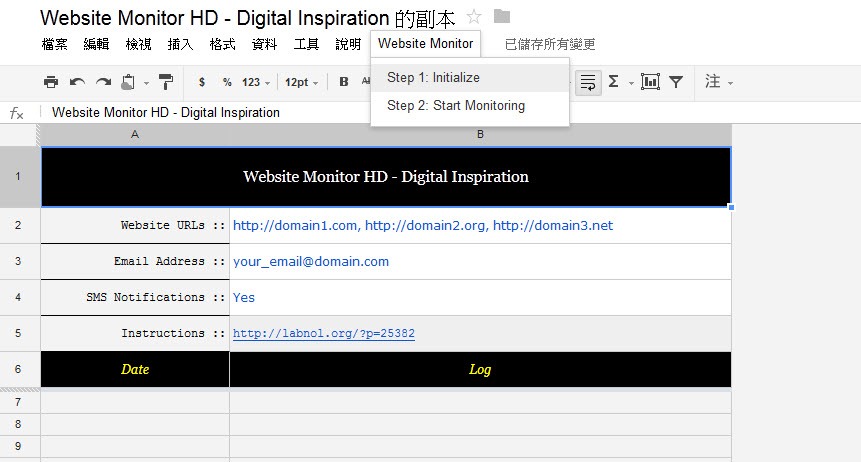This screenshot has width=861, height=462.
Task: Click the document title text
Action: tap(248, 18)
